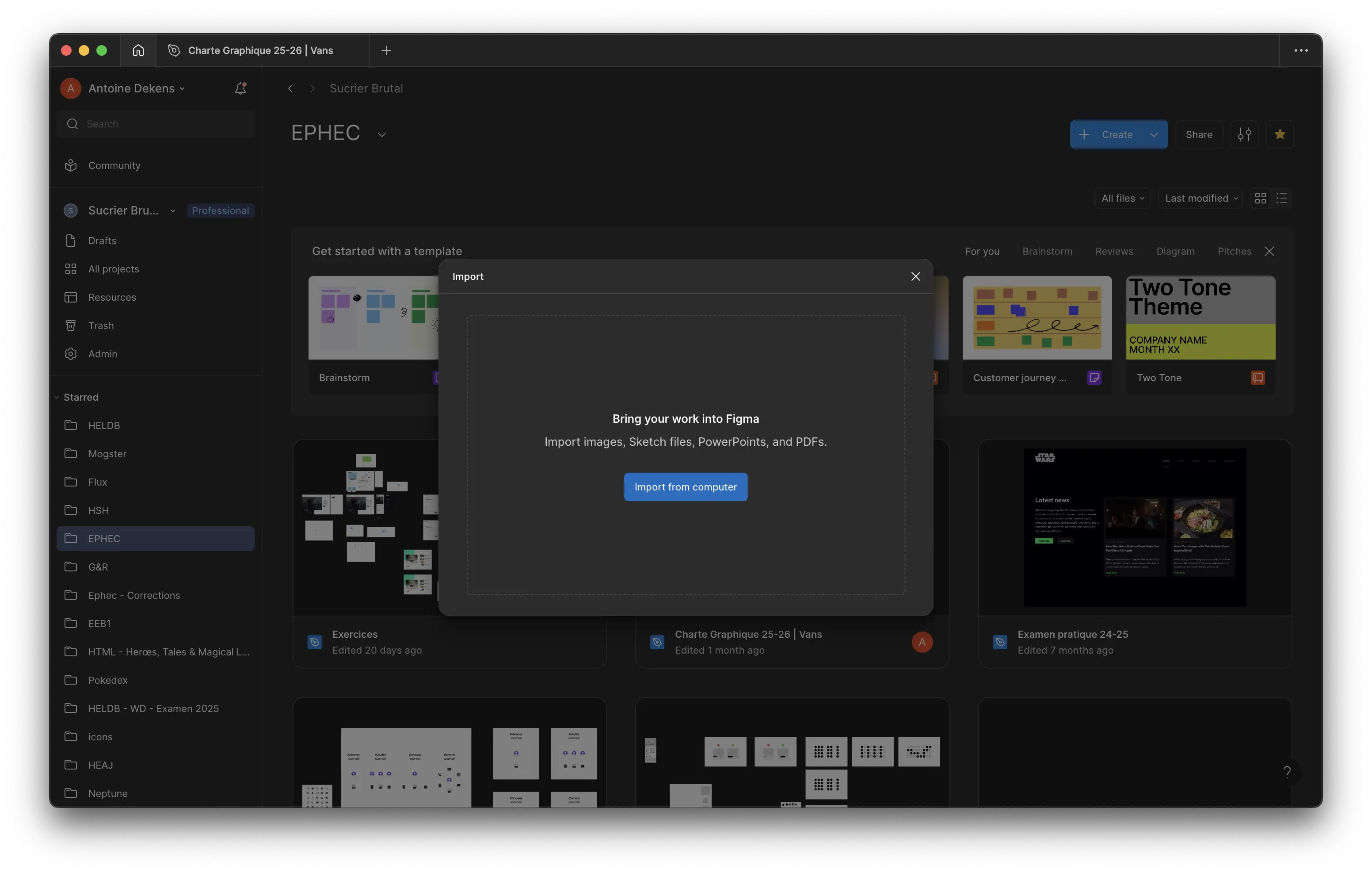Open the Community page icon
Screen dimensions: 1372x873
coord(71,165)
